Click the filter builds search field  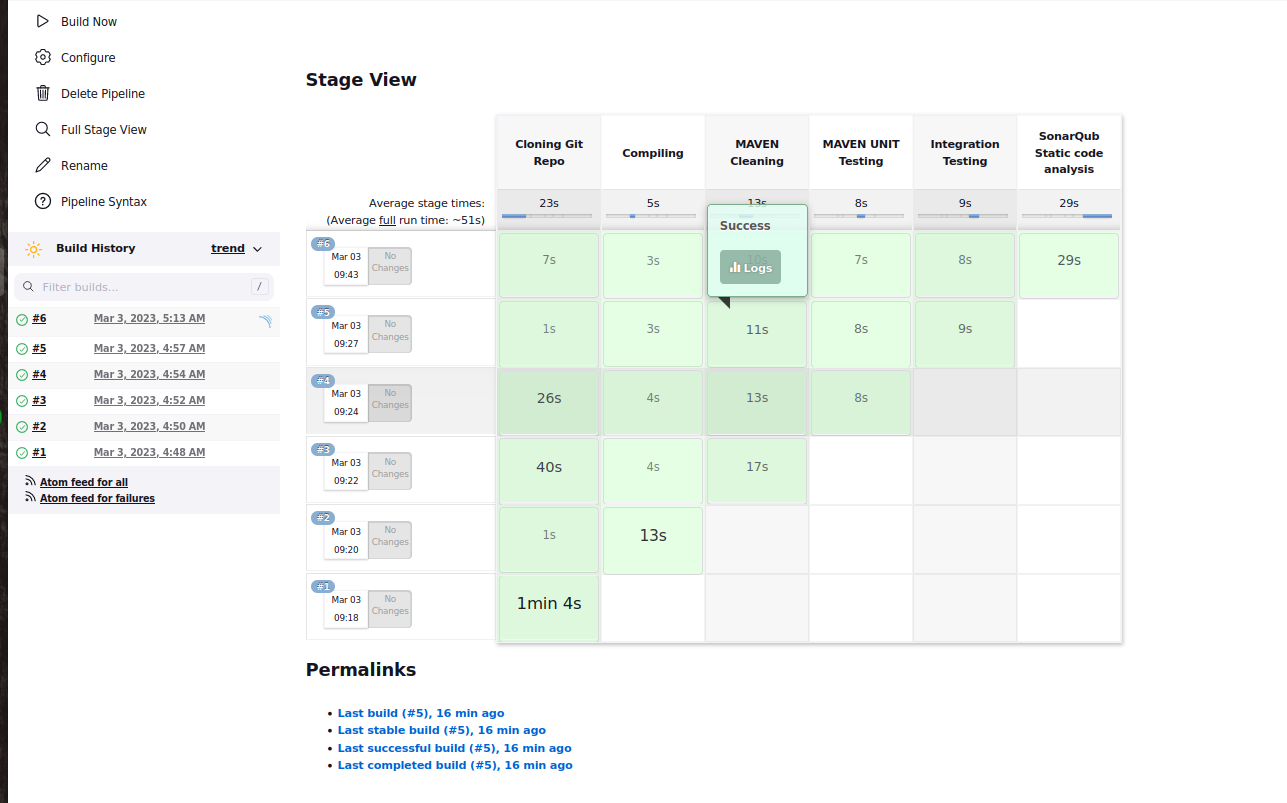pos(140,286)
